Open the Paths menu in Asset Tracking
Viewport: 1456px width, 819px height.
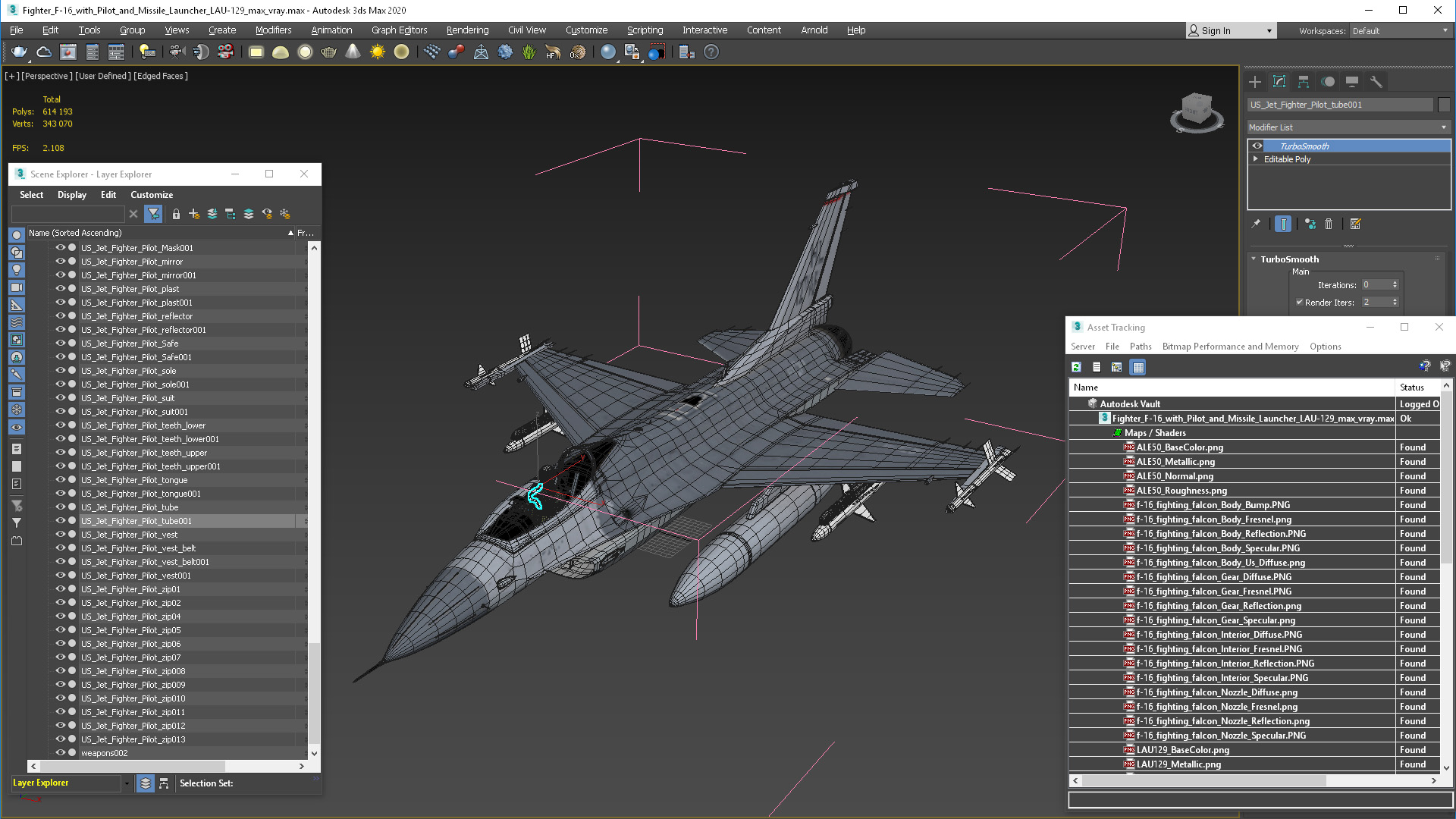coord(1140,347)
